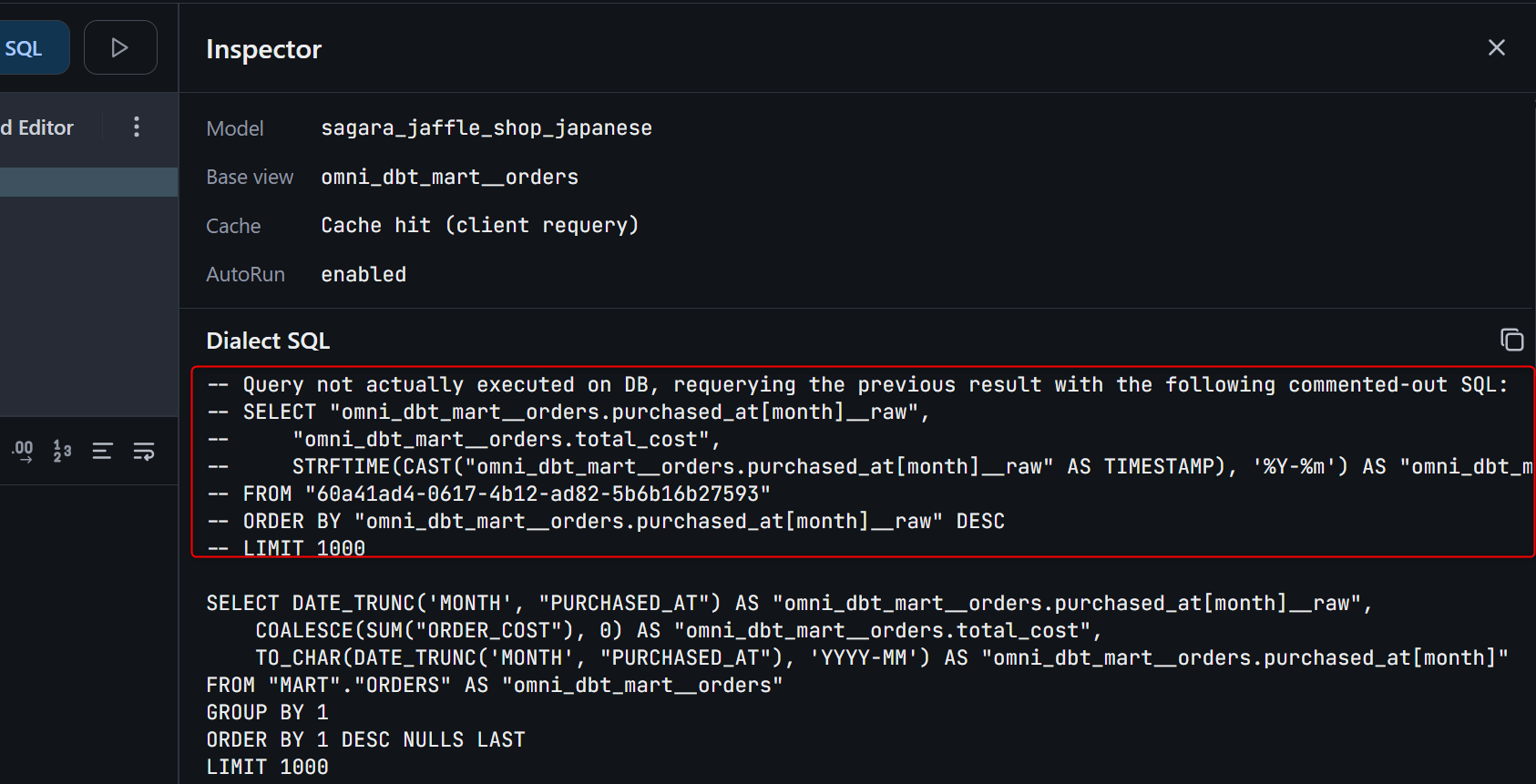The height and width of the screenshot is (784, 1536).
Task: Click the model name sagara_jaffle_shop_japanese
Action: (486, 128)
